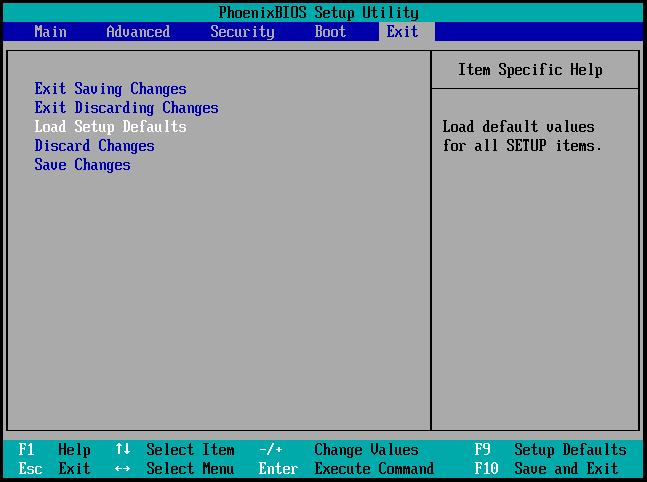Open the Main menu tab

[x=50, y=32]
